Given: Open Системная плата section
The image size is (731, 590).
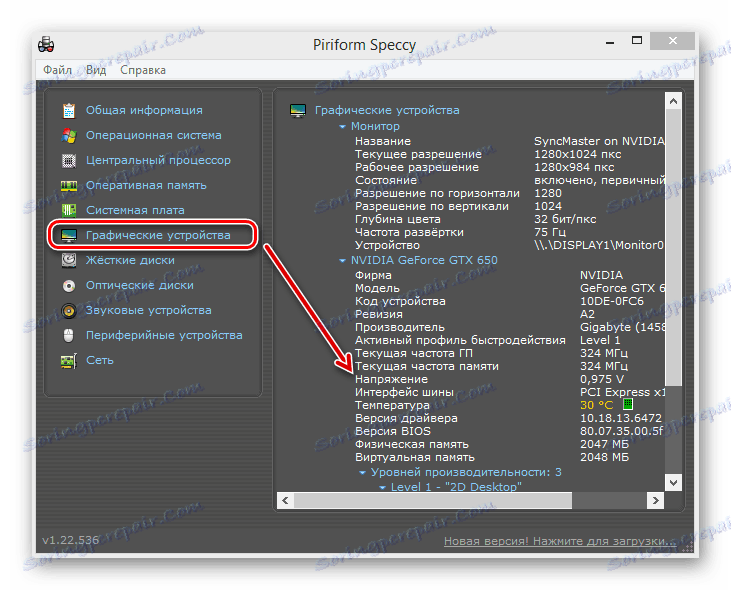Looking at the screenshot, I should pyautogui.click(x=135, y=211).
